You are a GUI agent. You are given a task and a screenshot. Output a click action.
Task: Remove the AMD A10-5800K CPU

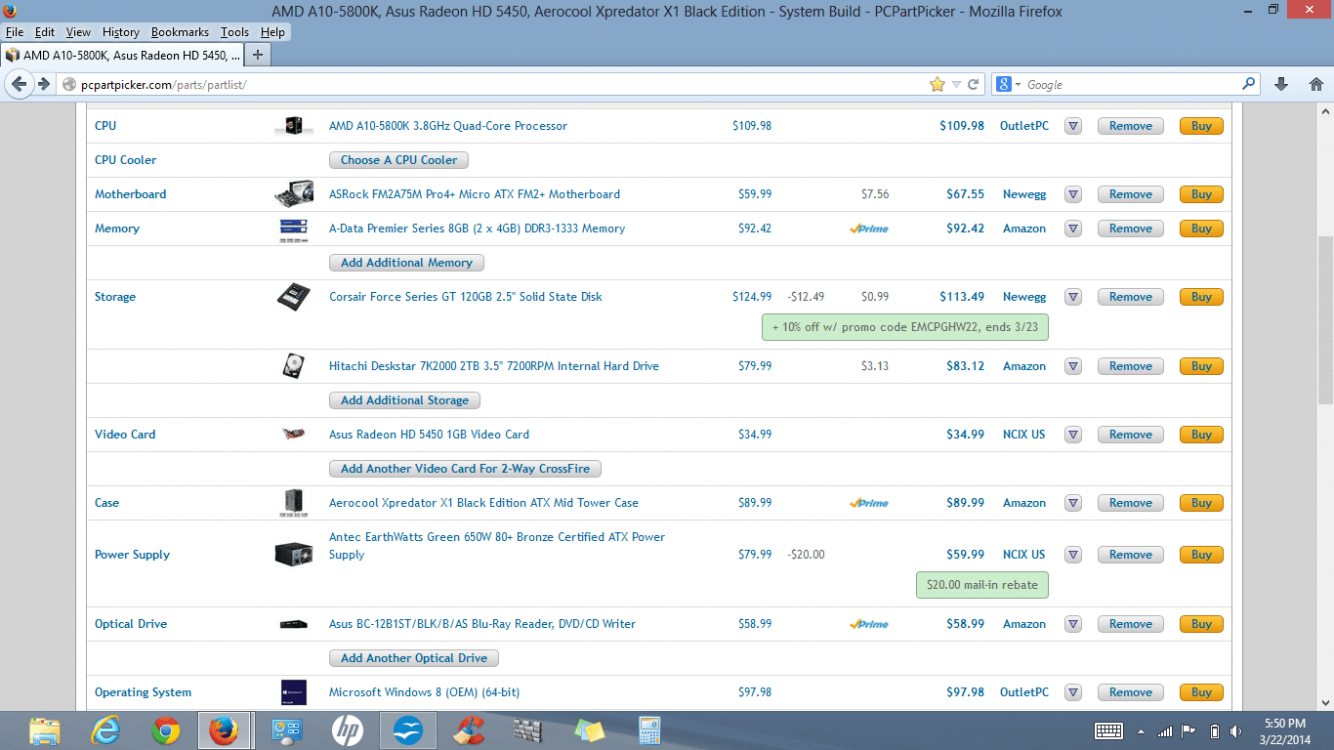click(x=1131, y=126)
